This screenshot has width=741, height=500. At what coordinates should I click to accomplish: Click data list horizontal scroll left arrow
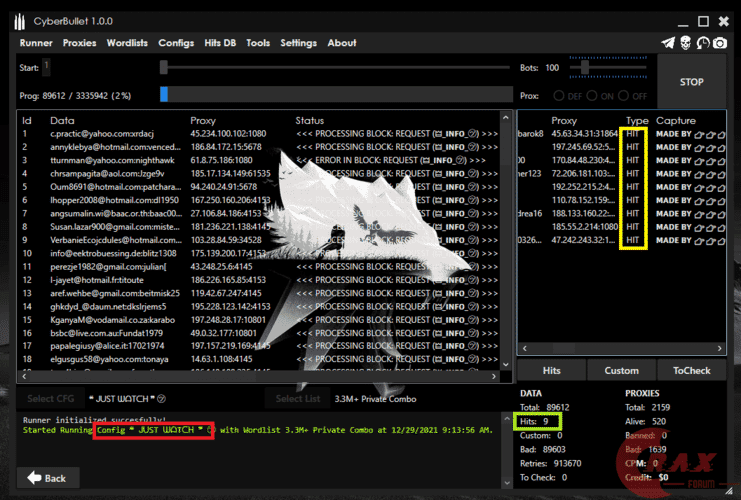coord(24,377)
